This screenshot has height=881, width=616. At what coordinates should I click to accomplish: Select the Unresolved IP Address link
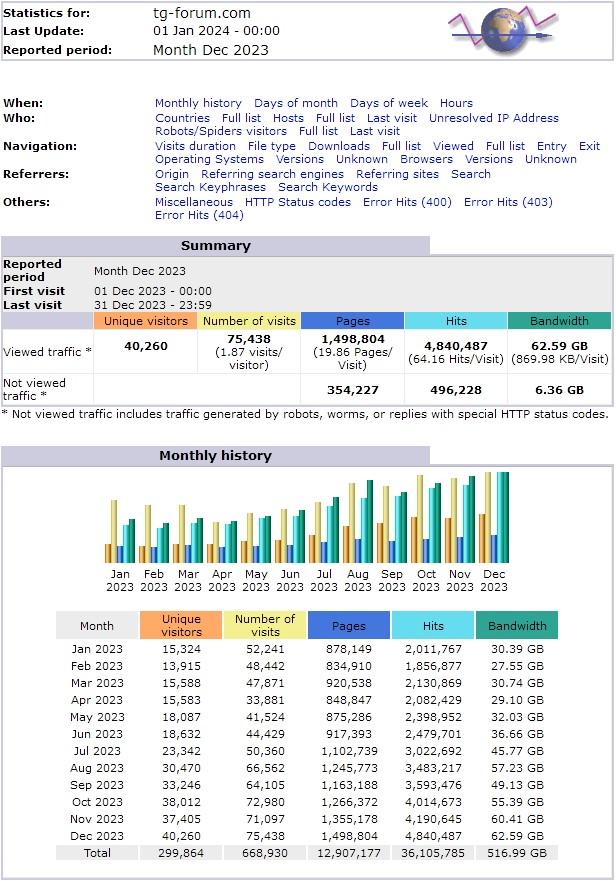point(493,117)
